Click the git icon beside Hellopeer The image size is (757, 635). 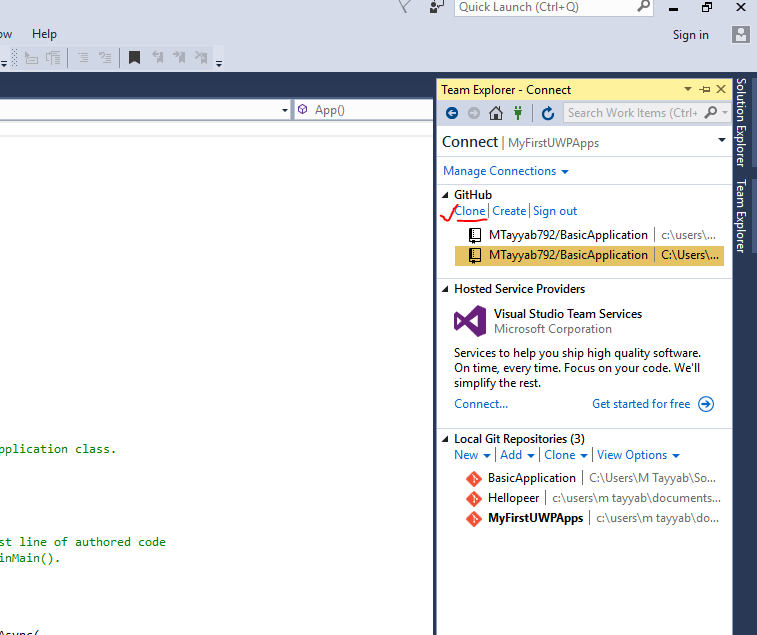point(474,498)
